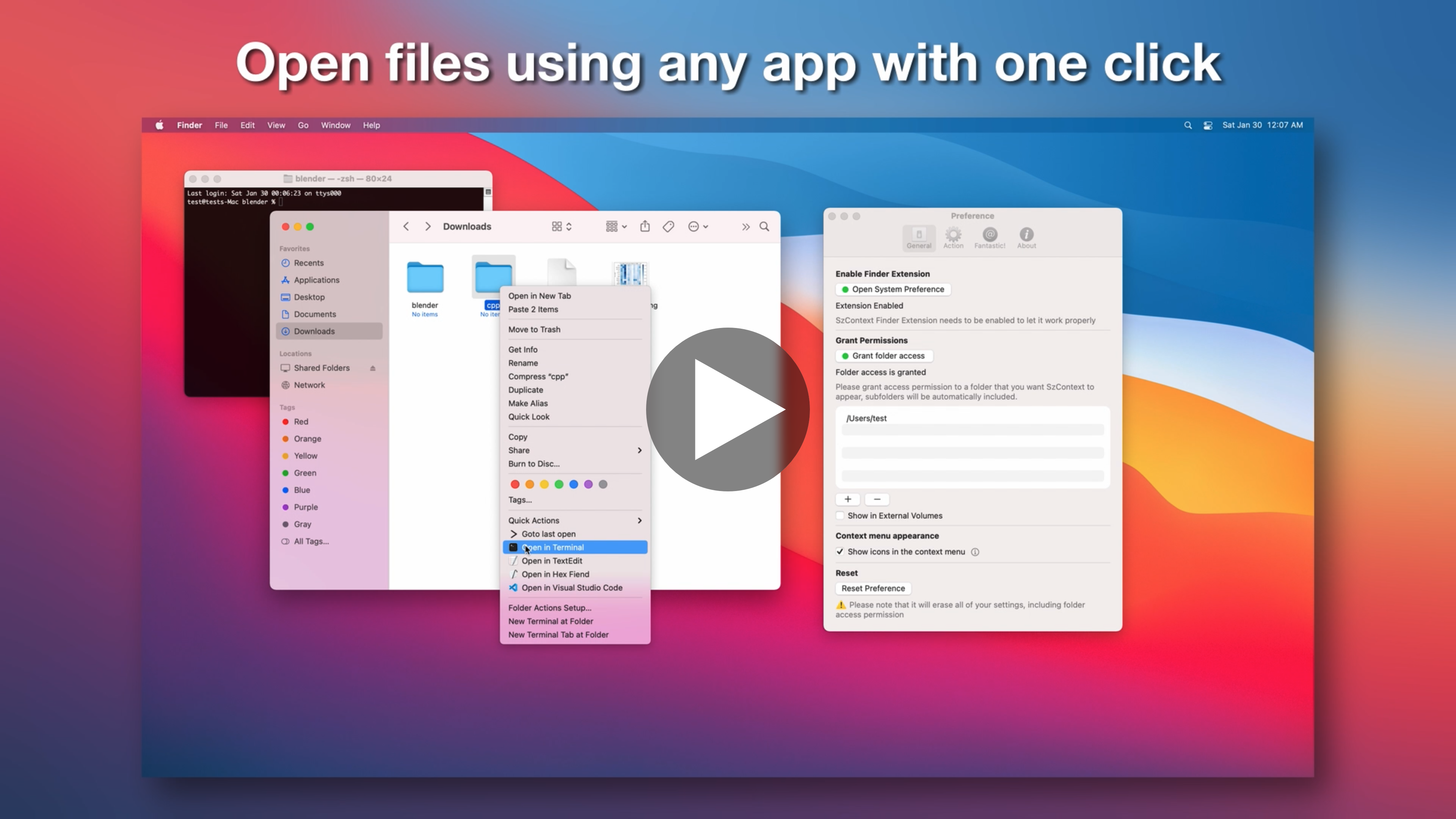Apply the blue tag color in context menu

coord(574,485)
